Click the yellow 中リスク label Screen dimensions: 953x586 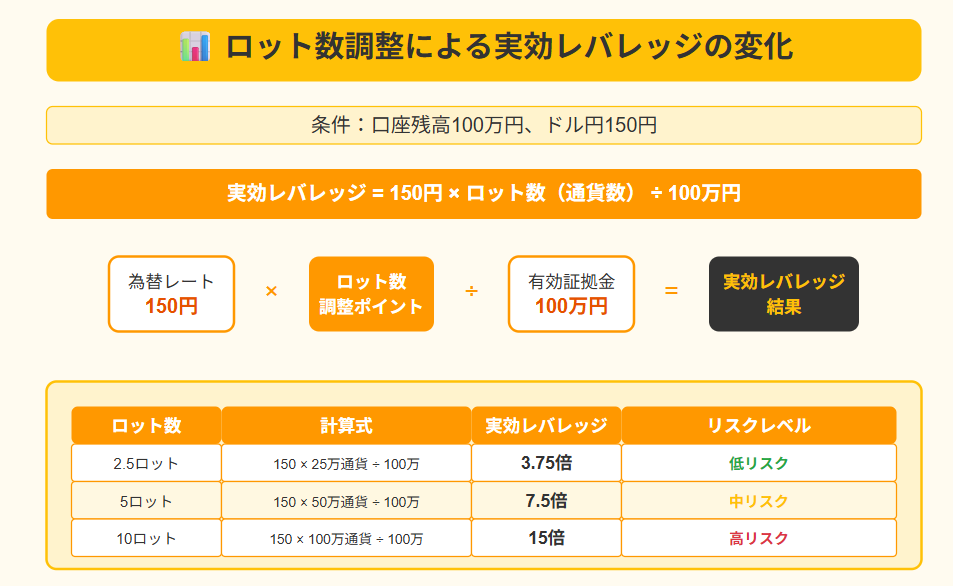pyautogui.click(x=759, y=502)
